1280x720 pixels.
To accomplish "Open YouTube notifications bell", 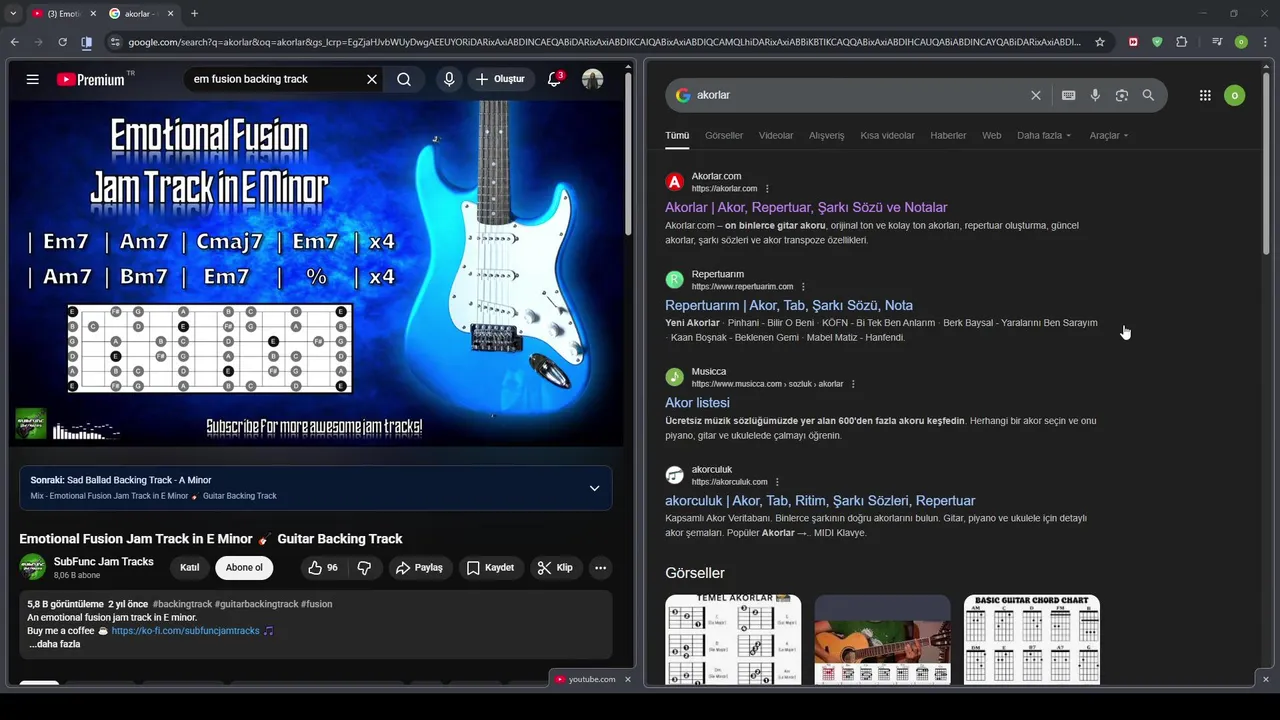I will tap(555, 79).
